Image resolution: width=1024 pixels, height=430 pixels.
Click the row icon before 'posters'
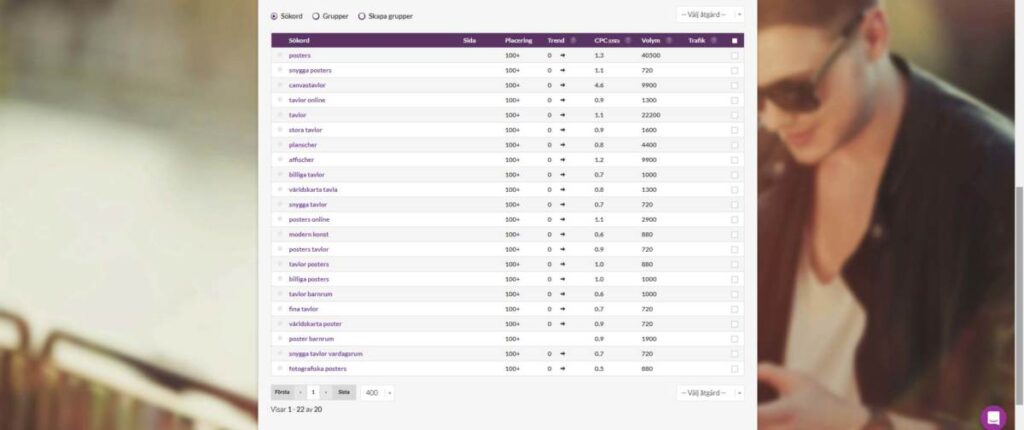click(x=280, y=56)
